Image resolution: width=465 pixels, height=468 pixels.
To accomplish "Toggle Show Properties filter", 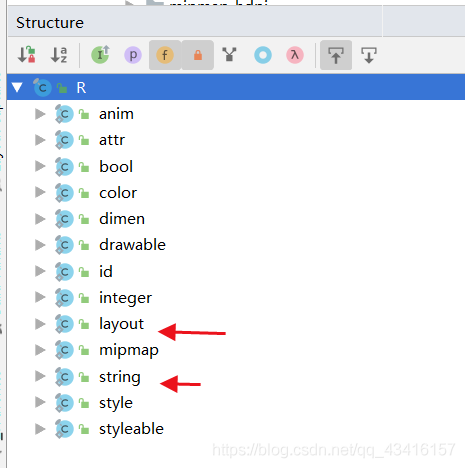I will click(x=133, y=55).
